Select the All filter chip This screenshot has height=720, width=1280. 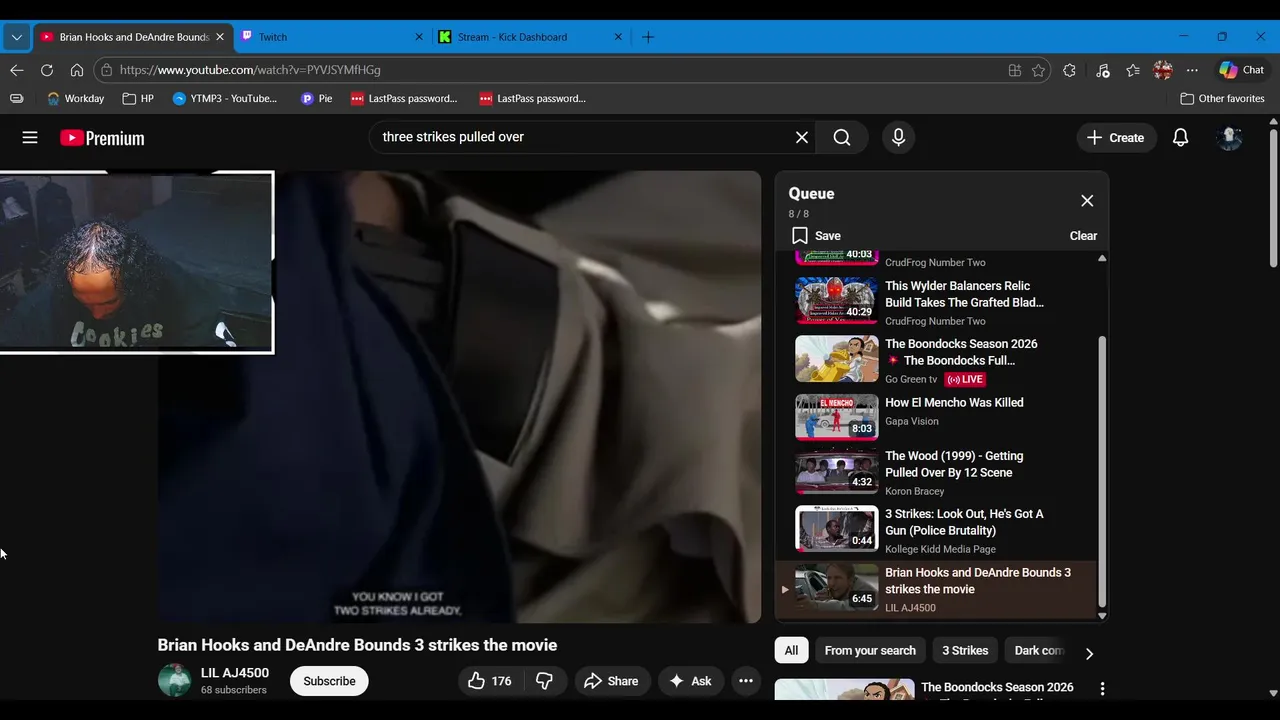pyautogui.click(x=791, y=651)
